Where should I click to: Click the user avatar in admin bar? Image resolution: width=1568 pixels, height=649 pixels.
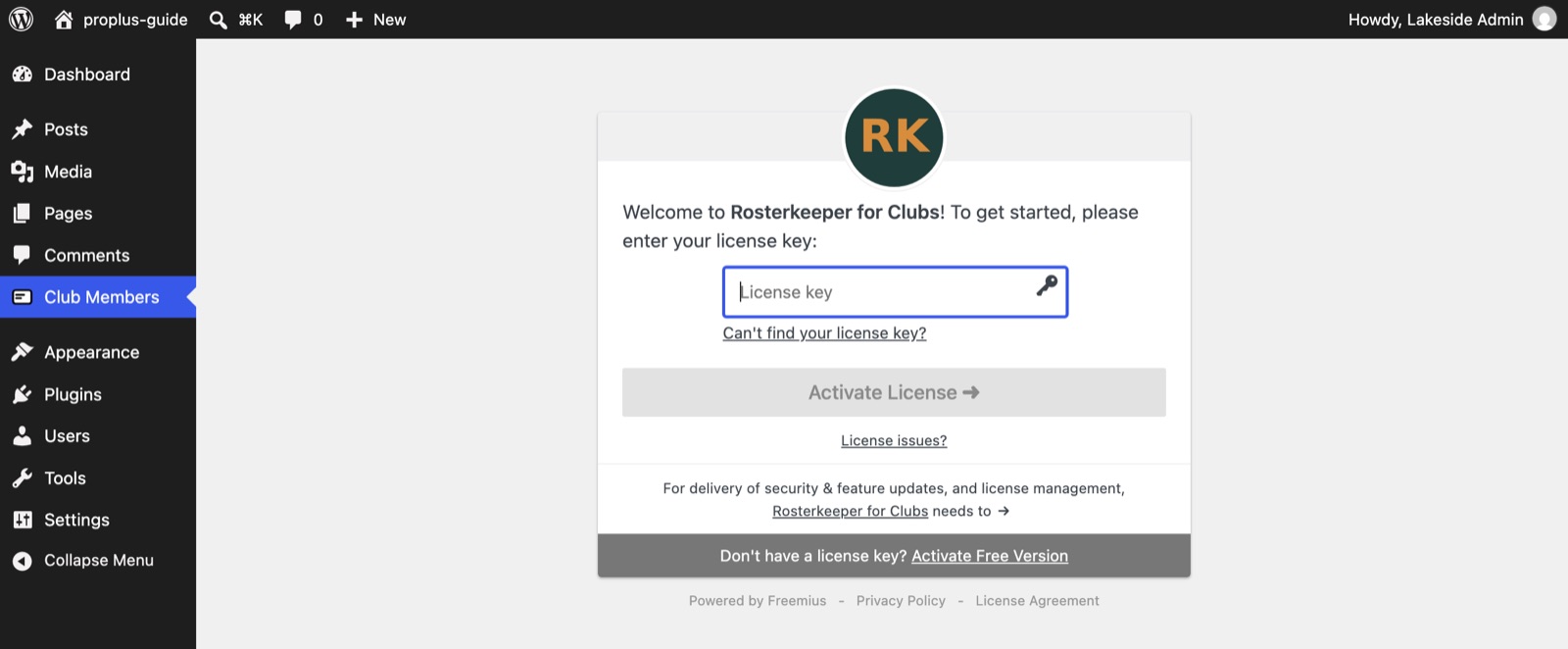pos(1544,19)
